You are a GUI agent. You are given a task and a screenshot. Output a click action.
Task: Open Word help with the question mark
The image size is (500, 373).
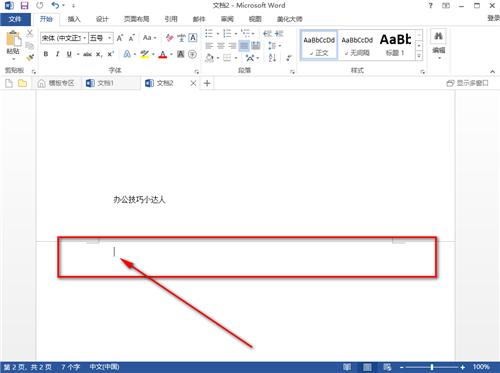pos(430,5)
